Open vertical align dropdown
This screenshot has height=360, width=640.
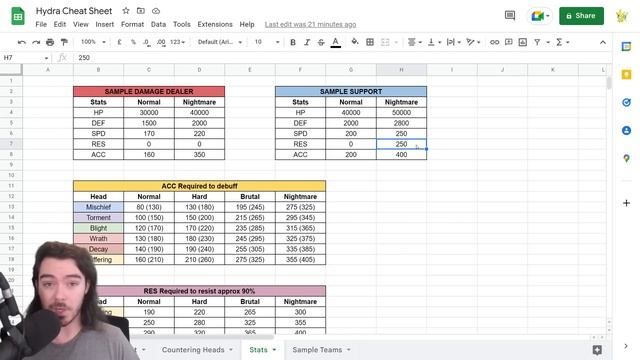click(434, 42)
